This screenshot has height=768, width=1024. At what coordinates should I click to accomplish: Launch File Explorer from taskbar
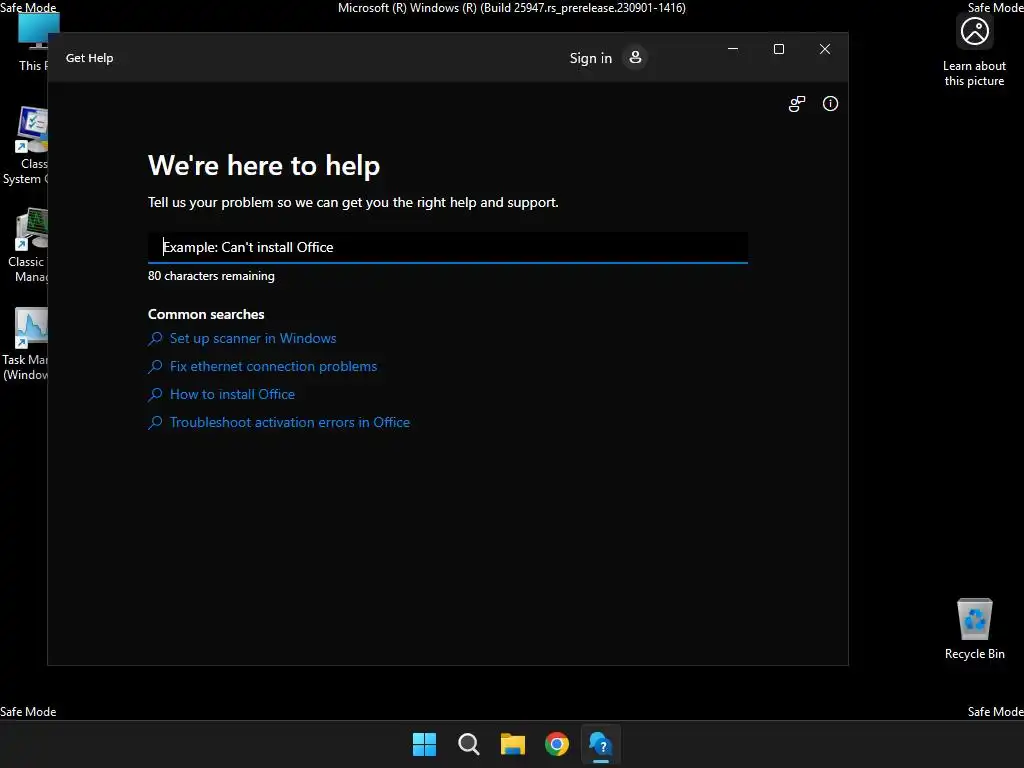pos(513,744)
